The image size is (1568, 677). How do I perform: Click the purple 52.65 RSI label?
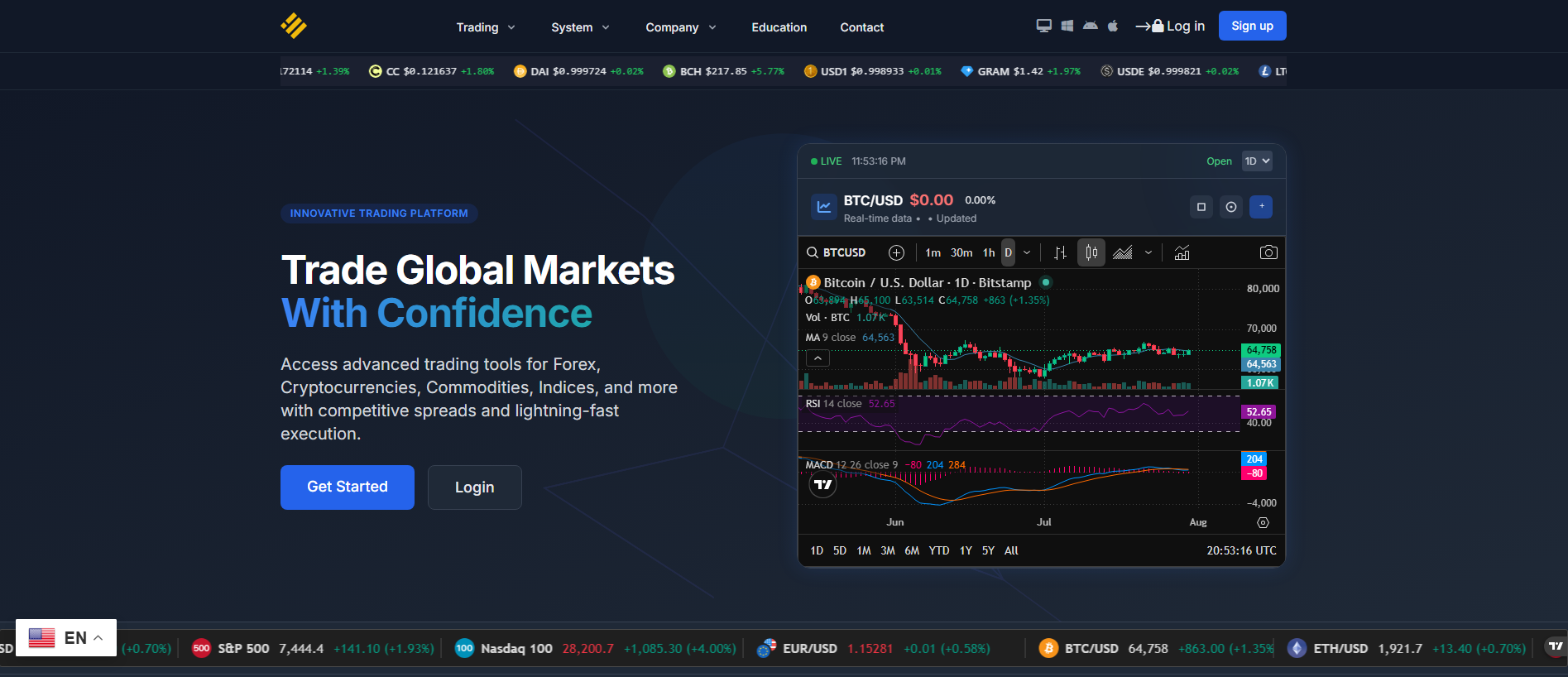point(1259,411)
